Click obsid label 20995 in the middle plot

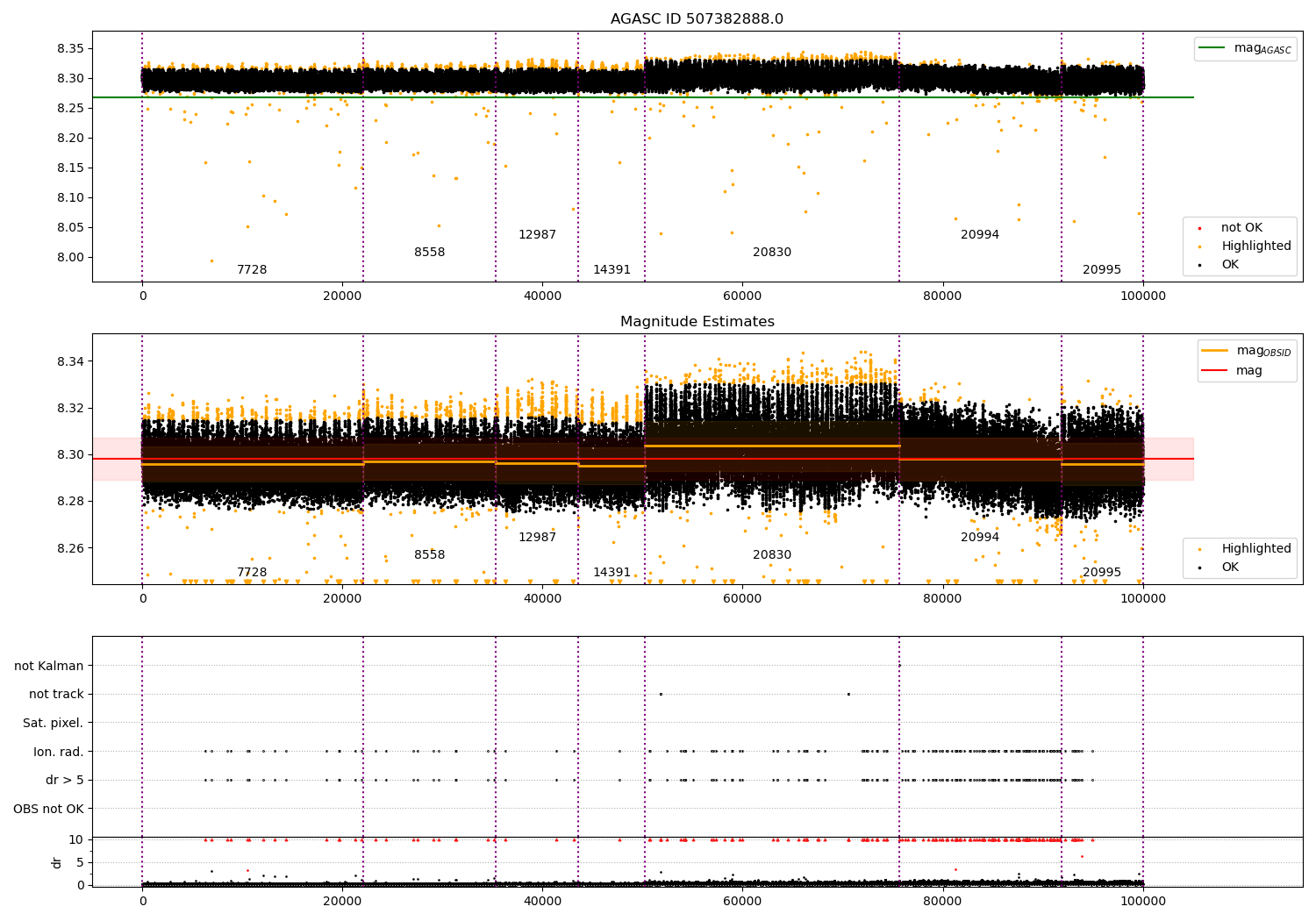[1102, 573]
